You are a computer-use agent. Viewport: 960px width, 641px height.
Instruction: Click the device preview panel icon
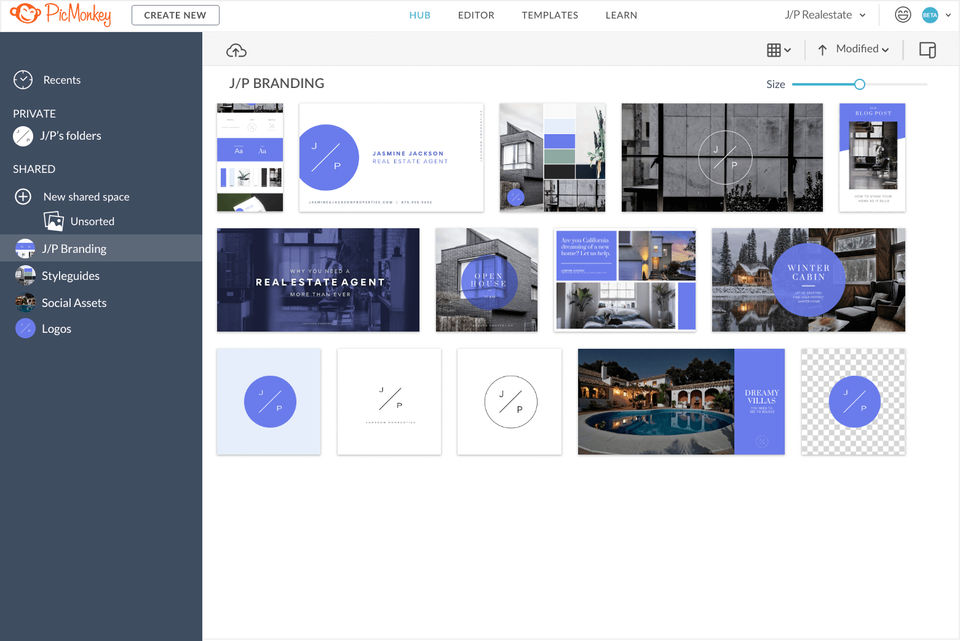928,50
